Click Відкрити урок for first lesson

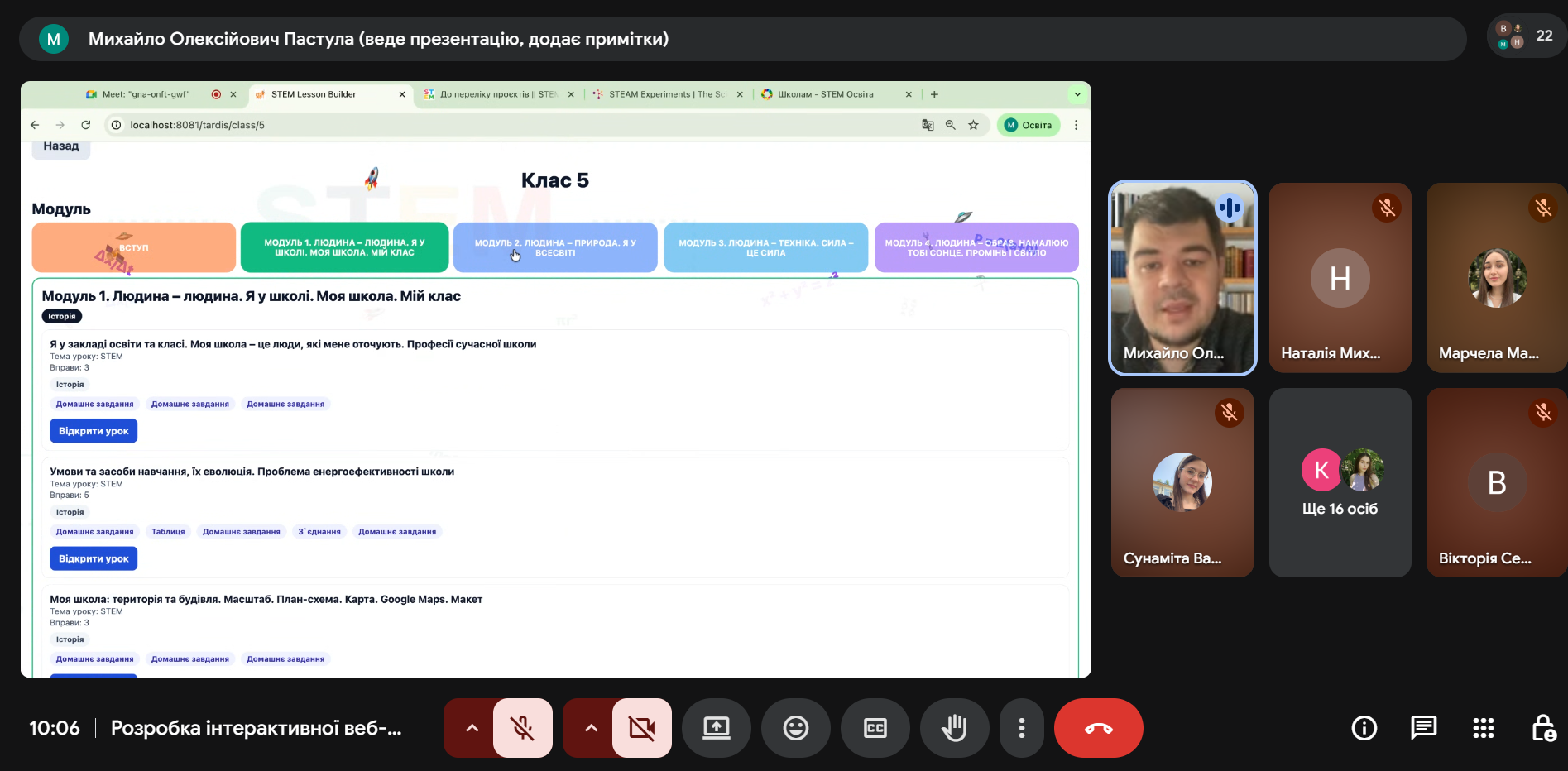point(94,431)
